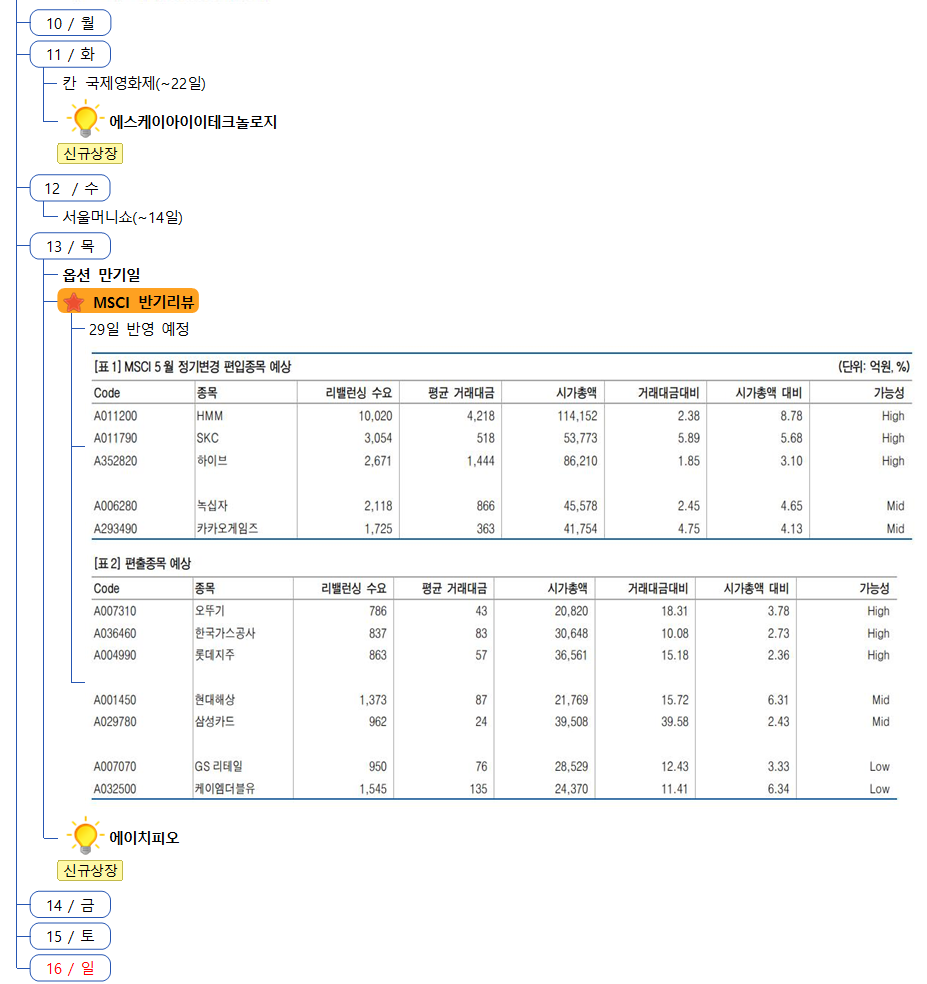Click 평균 거래대금 value 1,444 for 하이브
927x984 pixels.
[x=481, y=461]
